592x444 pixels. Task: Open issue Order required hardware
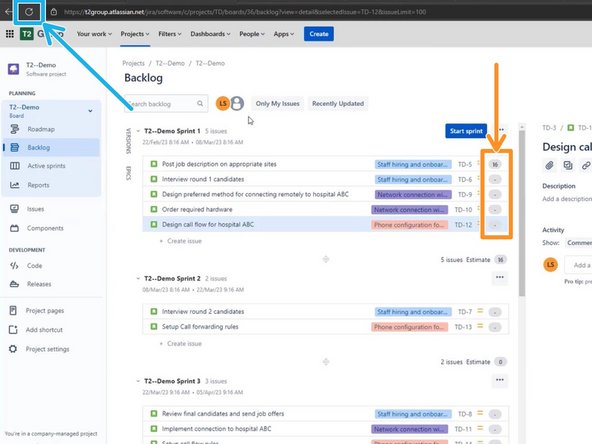(197, 209)
